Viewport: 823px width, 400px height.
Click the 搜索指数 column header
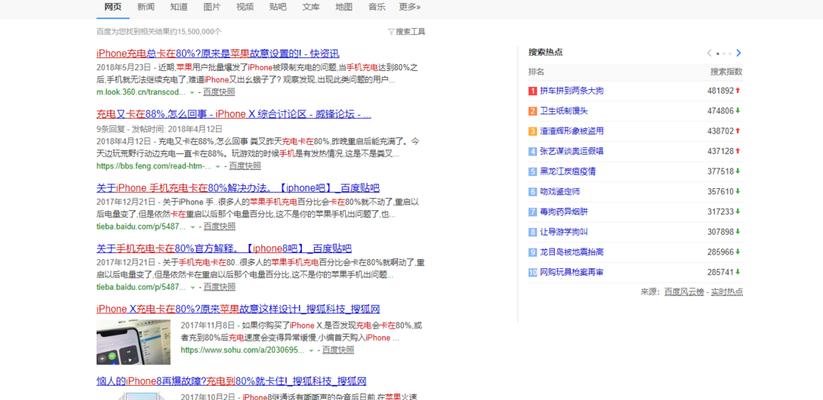(x=726, y=71)
